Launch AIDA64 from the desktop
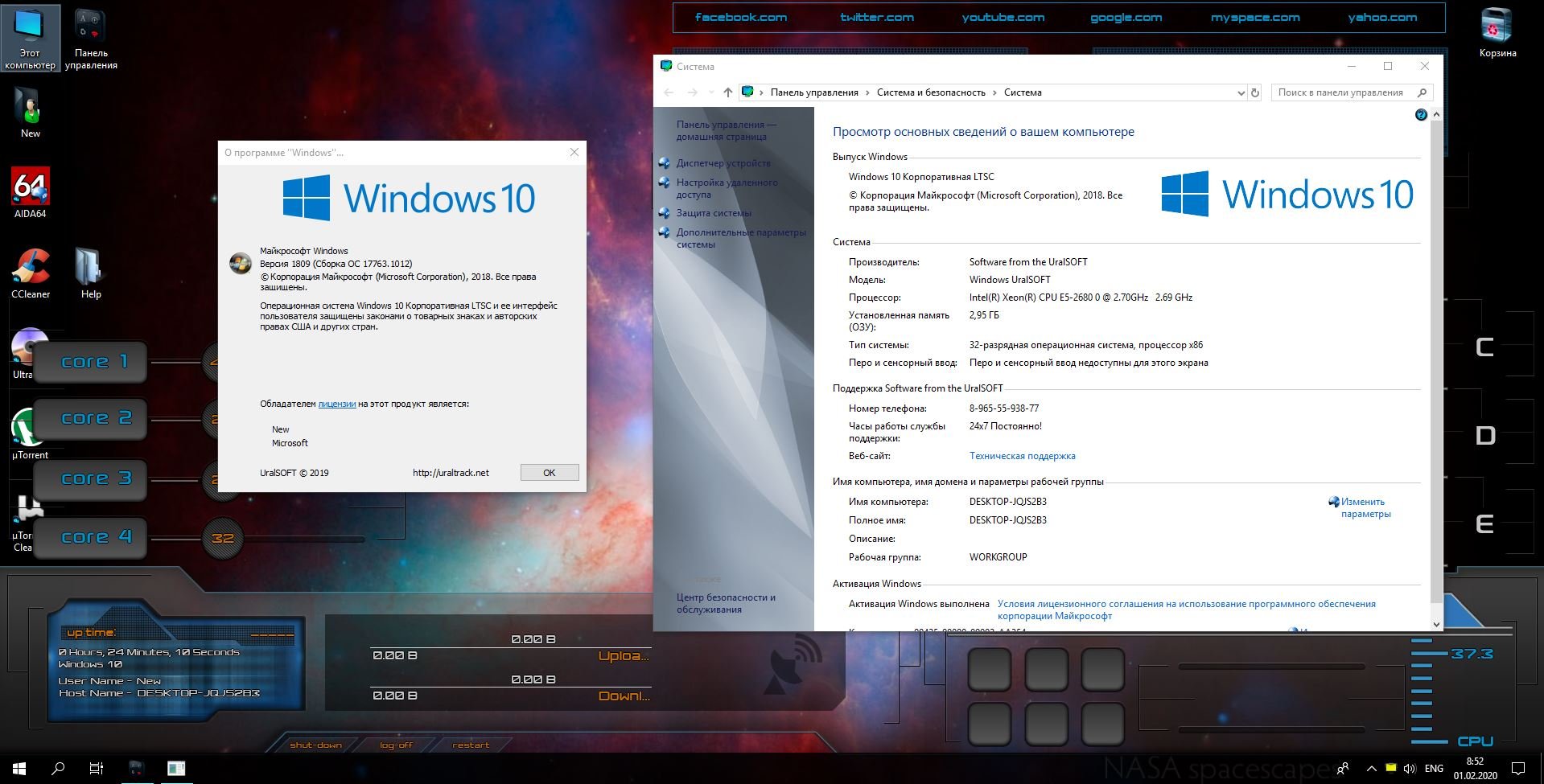Viewport: 1544px width, 784px height. 30,193
